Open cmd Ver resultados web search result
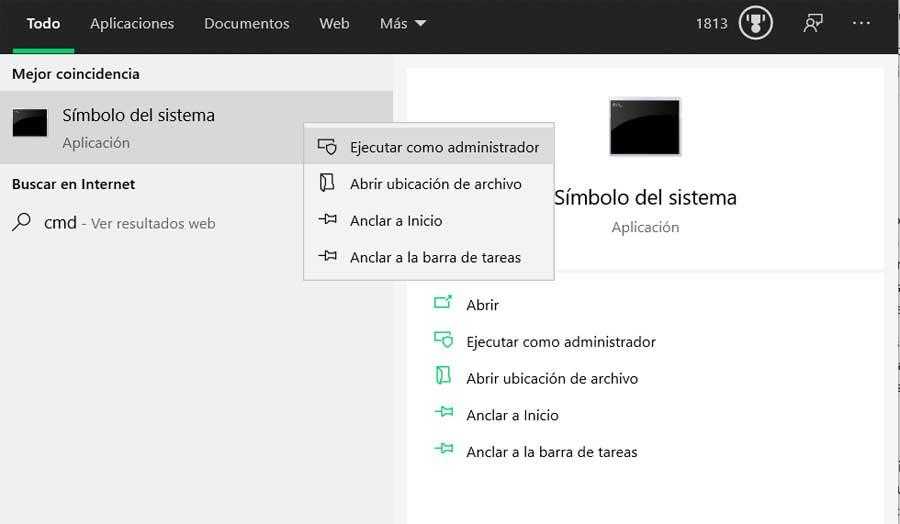The height and width of the screenshot is (524, 900). (130, 223)
